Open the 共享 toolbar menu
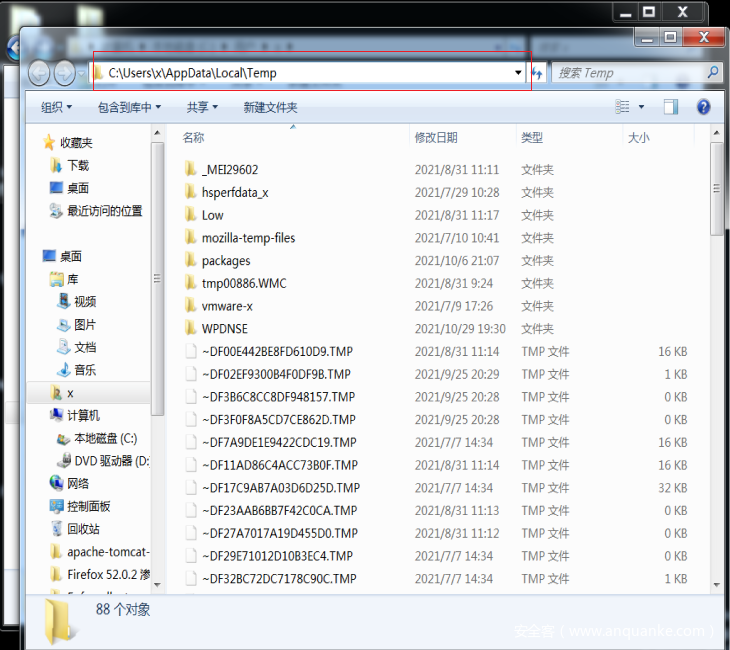The image size is (730, 650). 202,107
